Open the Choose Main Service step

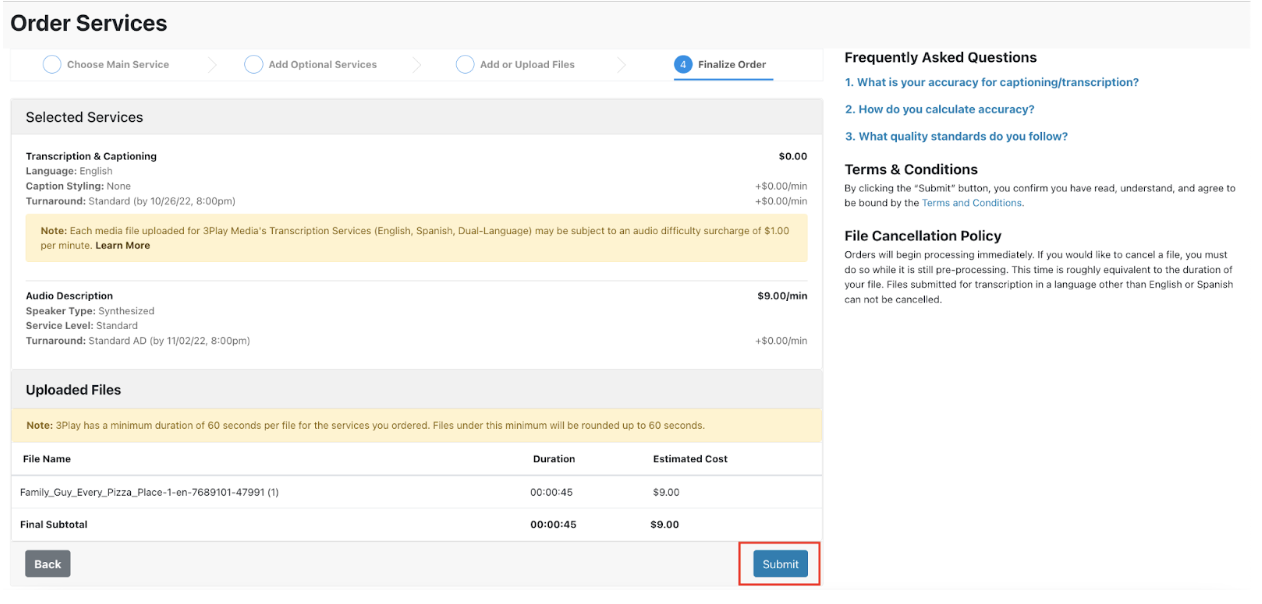pyautogui.click(x=106, y=64)
